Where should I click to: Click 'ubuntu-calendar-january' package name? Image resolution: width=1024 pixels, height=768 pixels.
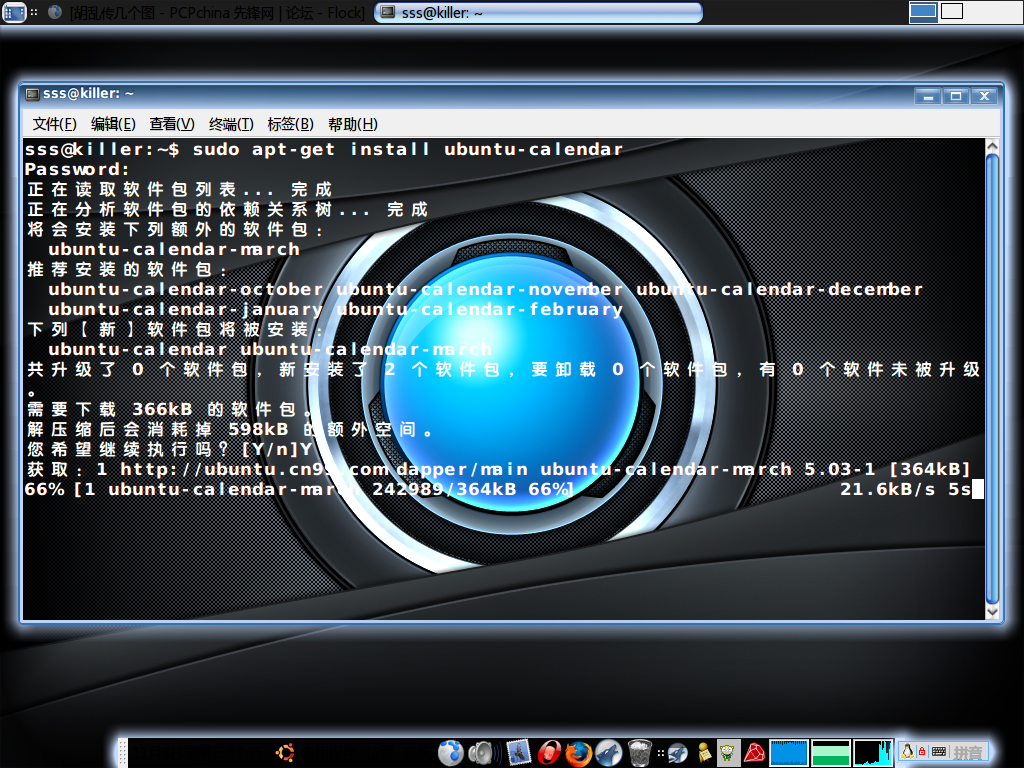(186, 310)
